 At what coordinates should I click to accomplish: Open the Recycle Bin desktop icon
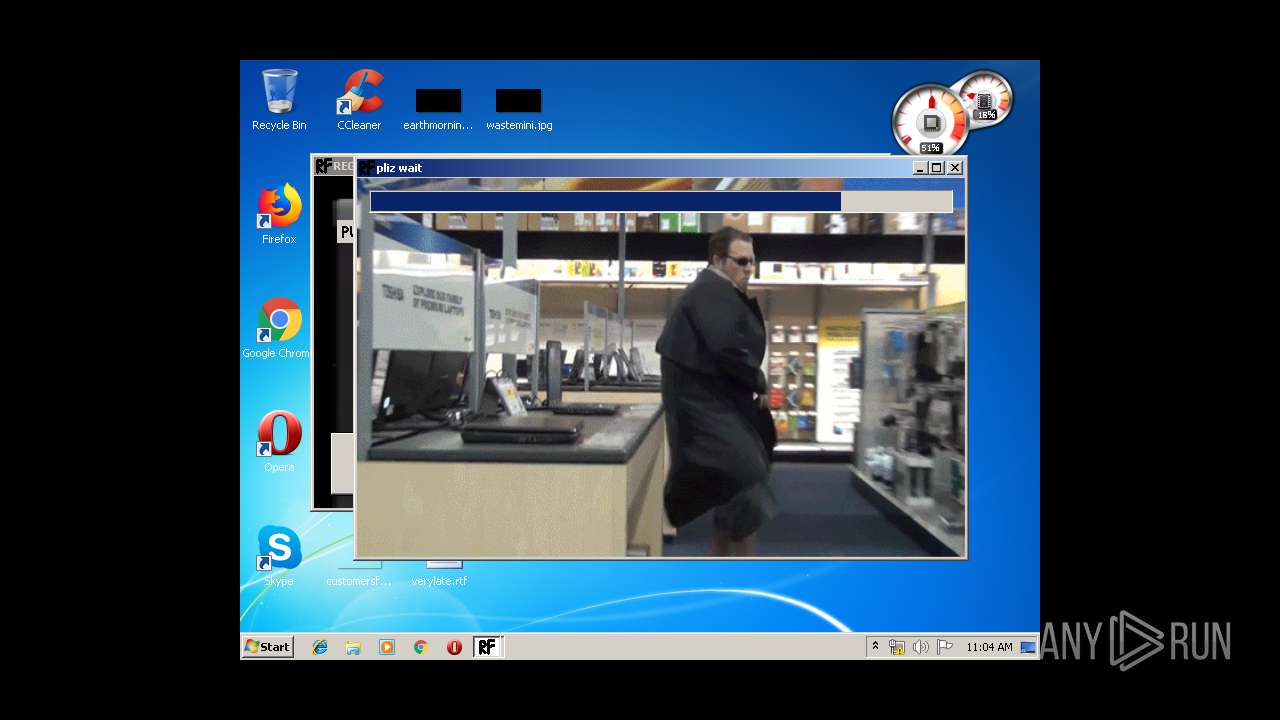(279, 100)
